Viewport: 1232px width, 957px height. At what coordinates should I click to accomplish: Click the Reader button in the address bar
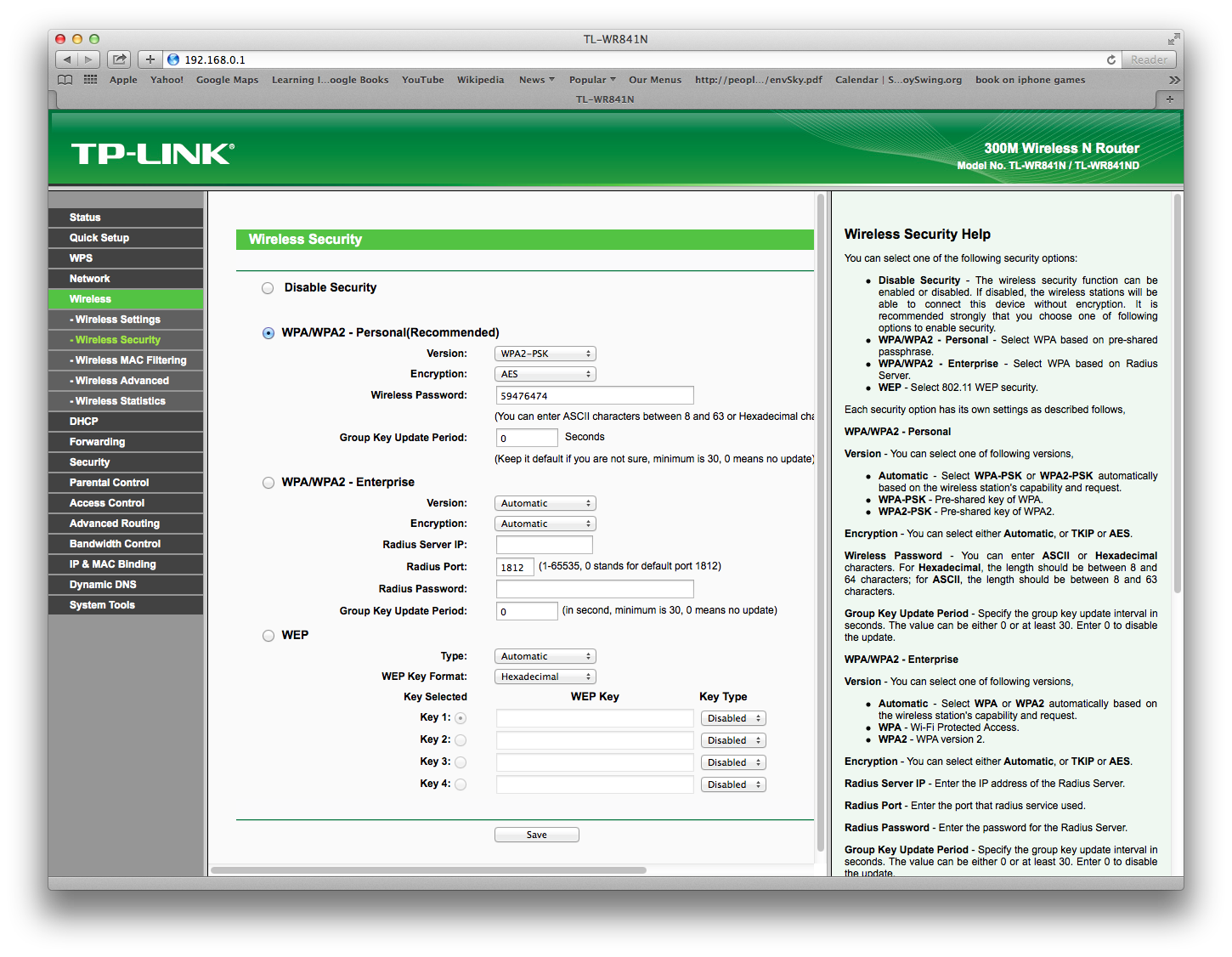(x=1149, y=59)
